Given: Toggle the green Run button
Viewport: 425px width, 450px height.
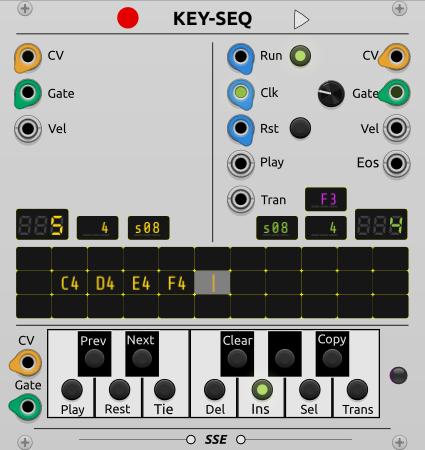Looking at the screenshot, I should point(300,56).
